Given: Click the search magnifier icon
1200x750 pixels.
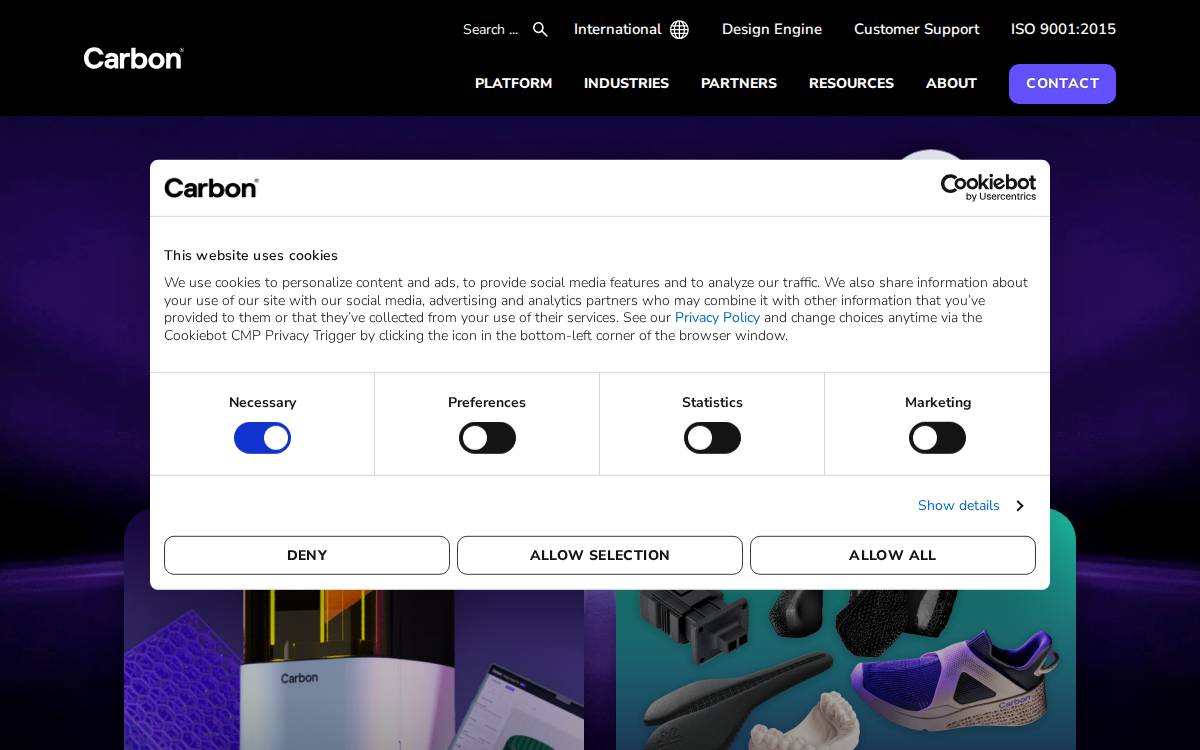Looking at the screenshot, I should click(x=540, y=30).
